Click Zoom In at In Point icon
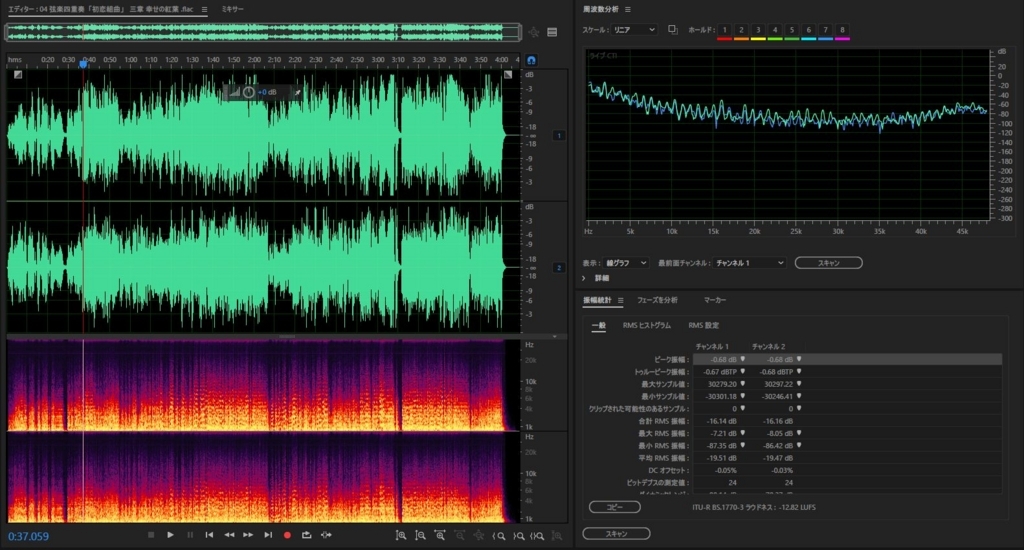This screenshot has height=550, width=1024. pyautogui.click(x=498, y=536)
